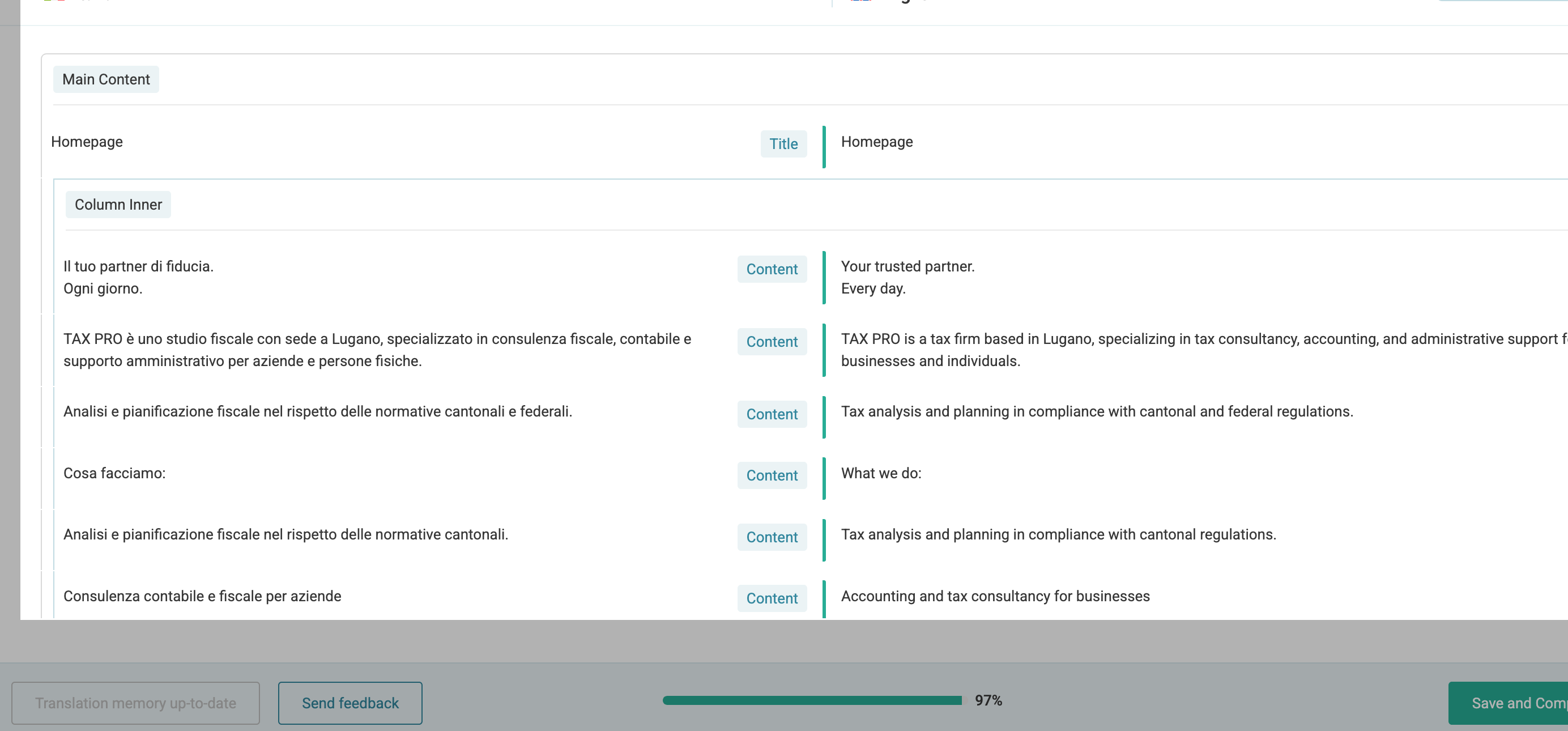This screenshot has width=1568, height=731.
Task: Click the 97% translation progress bar
Action: click(812, 700)
